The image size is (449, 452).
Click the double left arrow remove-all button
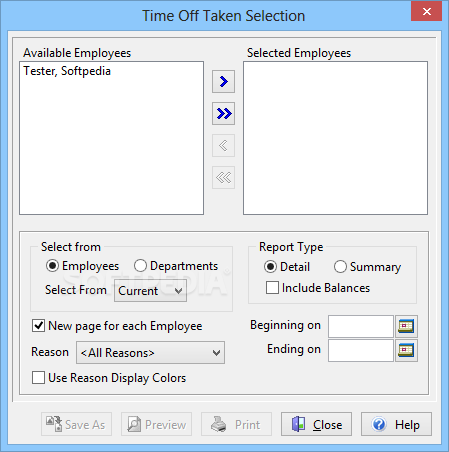(x=223, y=177)
